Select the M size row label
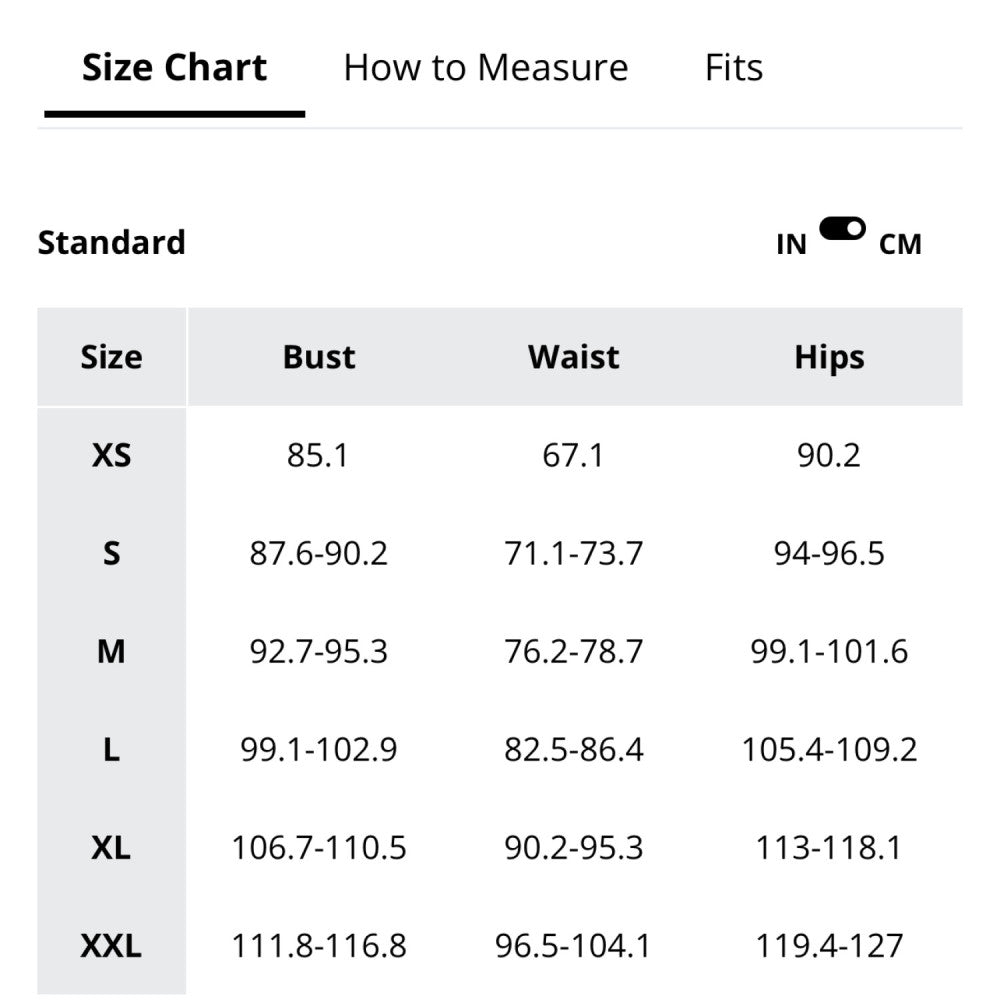The height and width of the screenshot is (1000, 1000). click(x=111, y=652)
